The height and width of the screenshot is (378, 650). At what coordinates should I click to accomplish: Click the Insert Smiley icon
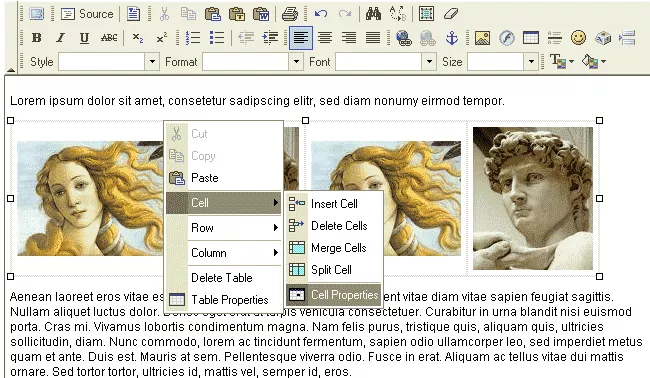[x=578, y=38]
